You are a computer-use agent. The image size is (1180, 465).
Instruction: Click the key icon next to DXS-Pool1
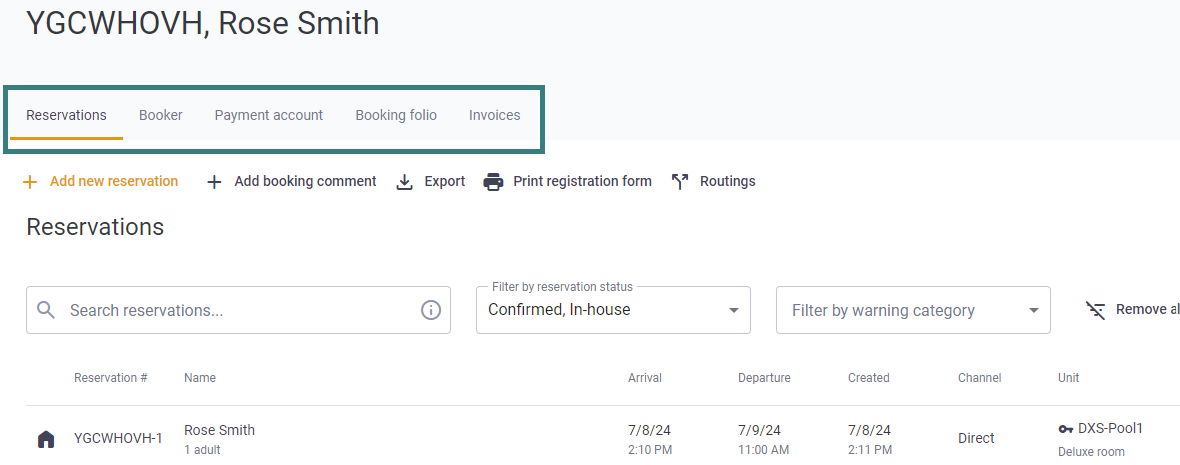point(1066,429)
